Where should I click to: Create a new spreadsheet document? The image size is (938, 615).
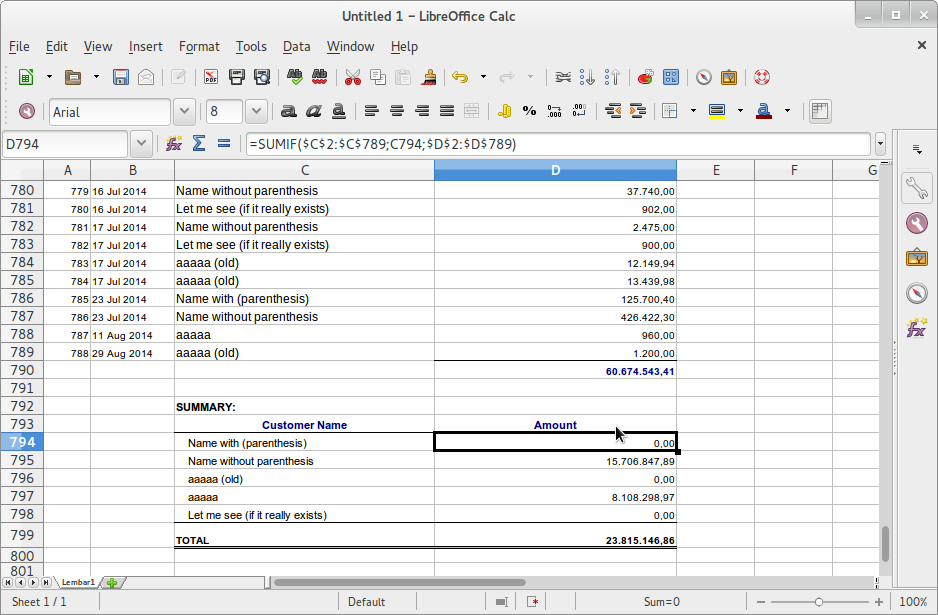click(26, 77)
